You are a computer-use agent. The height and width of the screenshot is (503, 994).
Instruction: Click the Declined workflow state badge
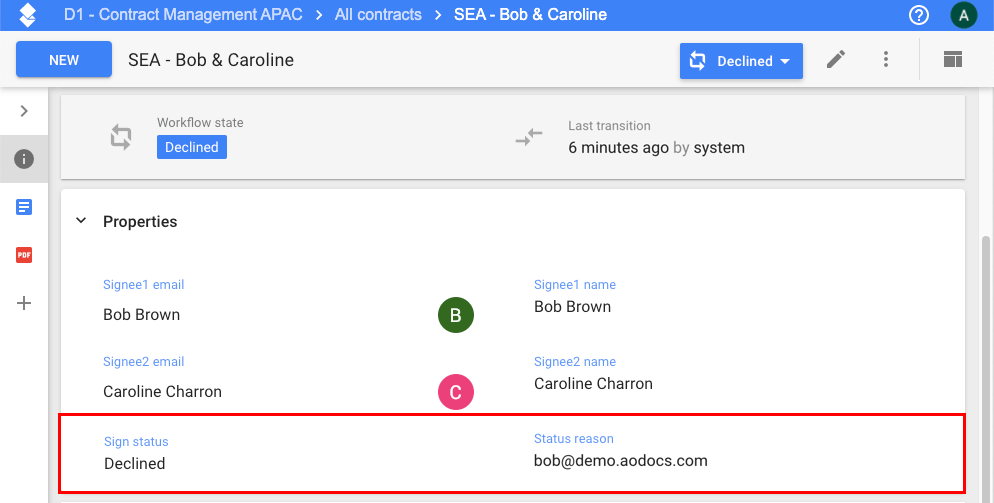tap(192, 147)
